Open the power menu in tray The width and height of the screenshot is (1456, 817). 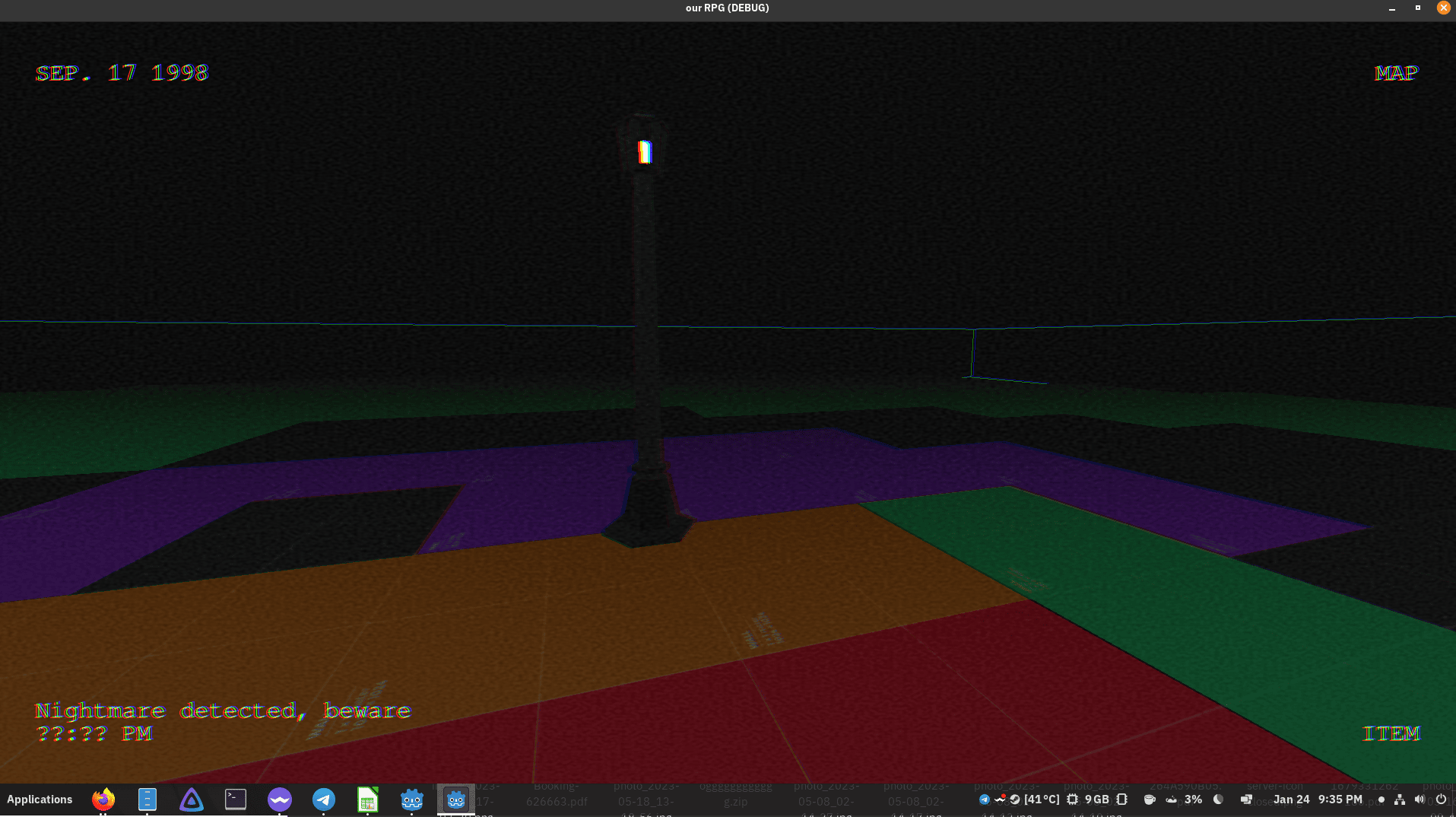[x=1441, y=800]
